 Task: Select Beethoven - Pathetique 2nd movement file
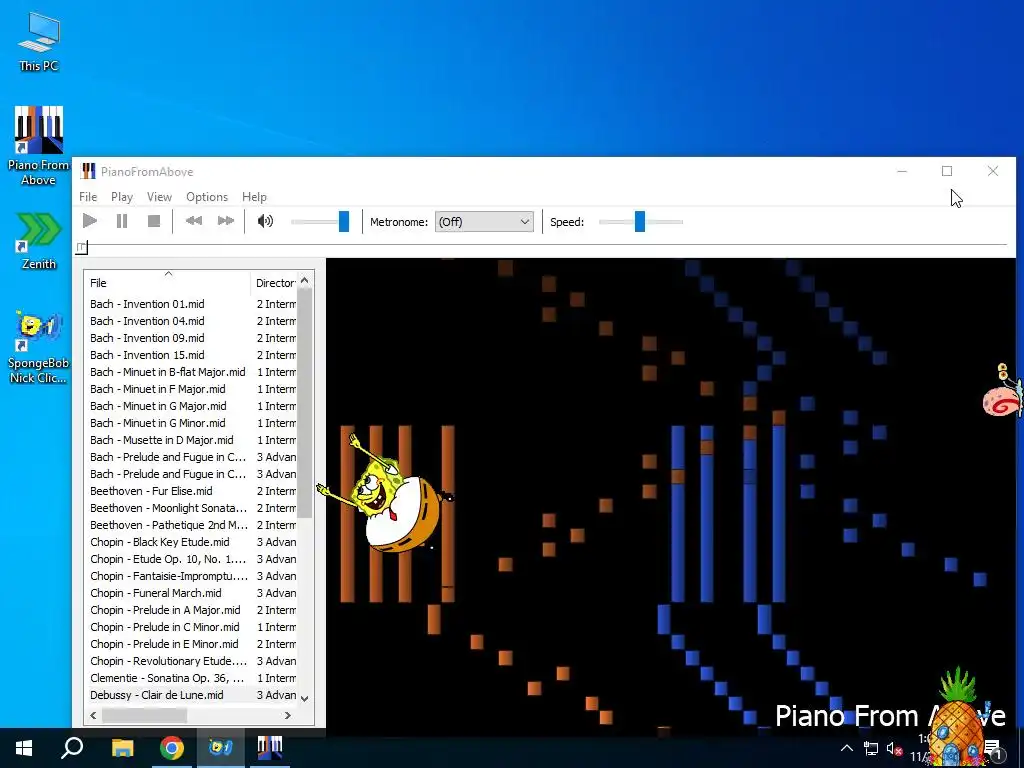coord(168,524)
